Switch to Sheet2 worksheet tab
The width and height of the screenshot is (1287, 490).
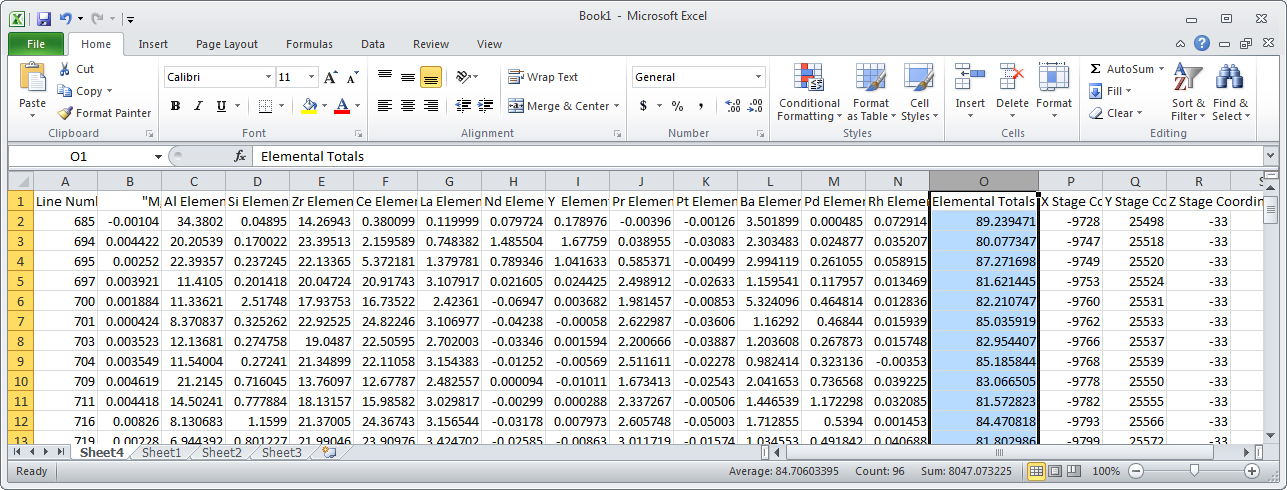click(221, 453)
